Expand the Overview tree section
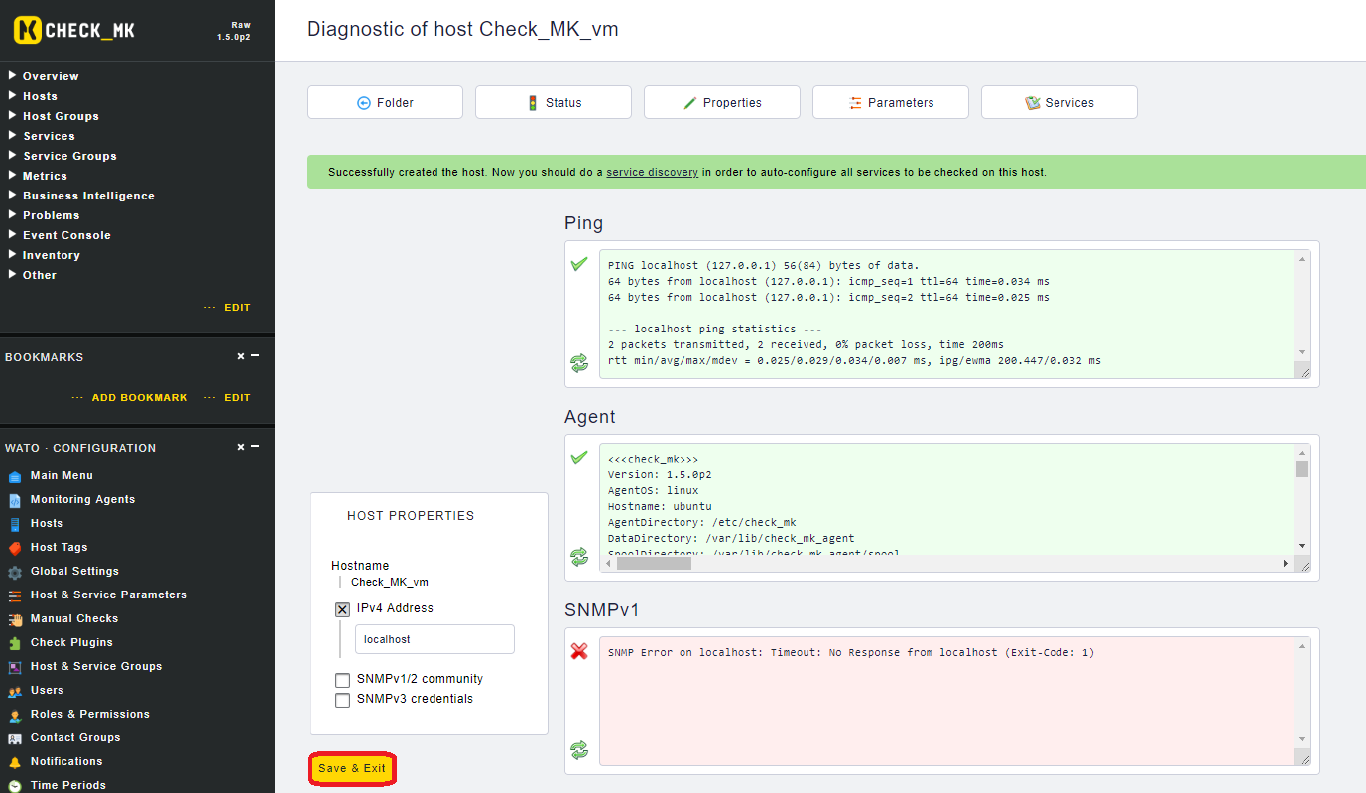 pyautogui.click(x=50, y=76)
